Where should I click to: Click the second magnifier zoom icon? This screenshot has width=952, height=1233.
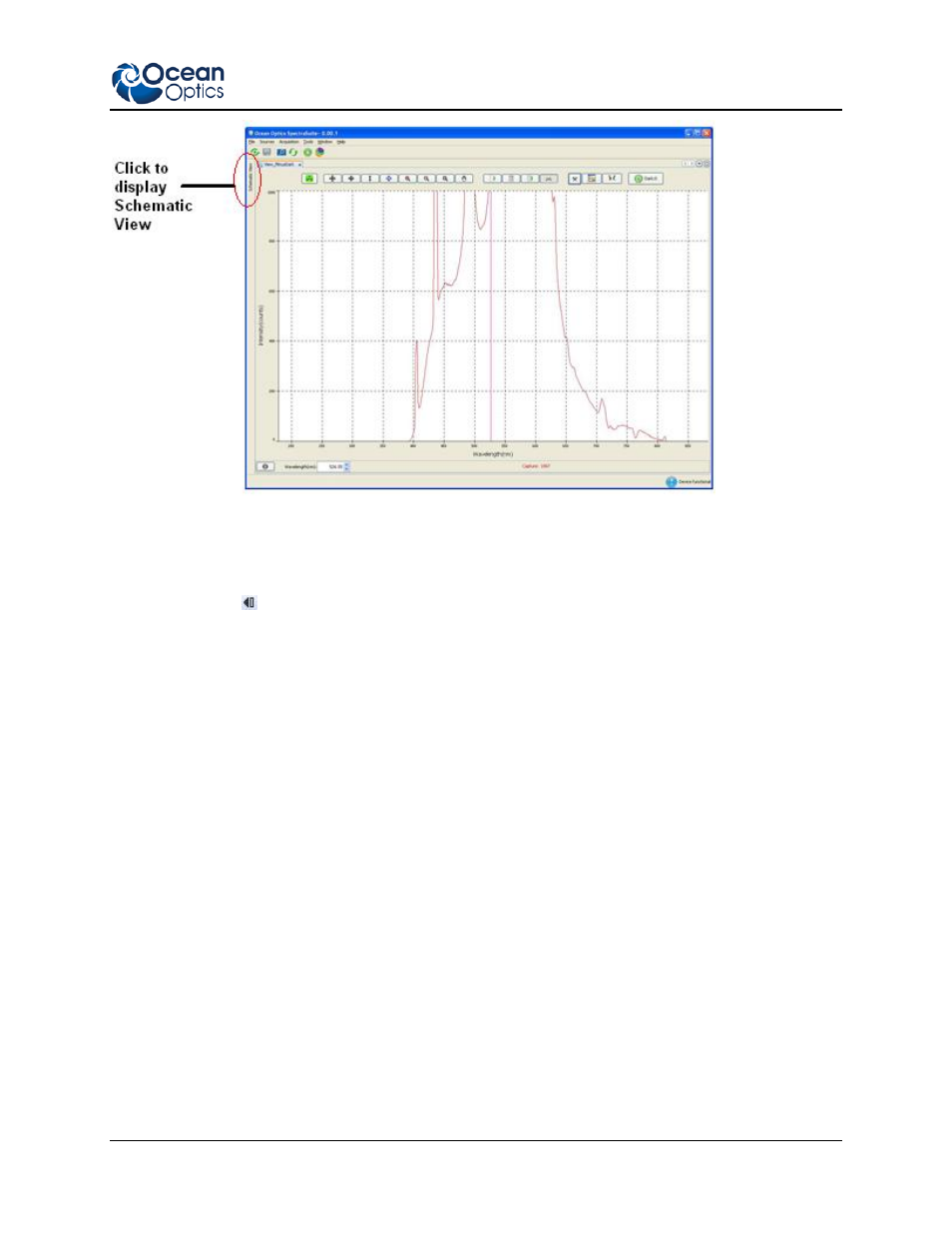click(x=426, y=179)
